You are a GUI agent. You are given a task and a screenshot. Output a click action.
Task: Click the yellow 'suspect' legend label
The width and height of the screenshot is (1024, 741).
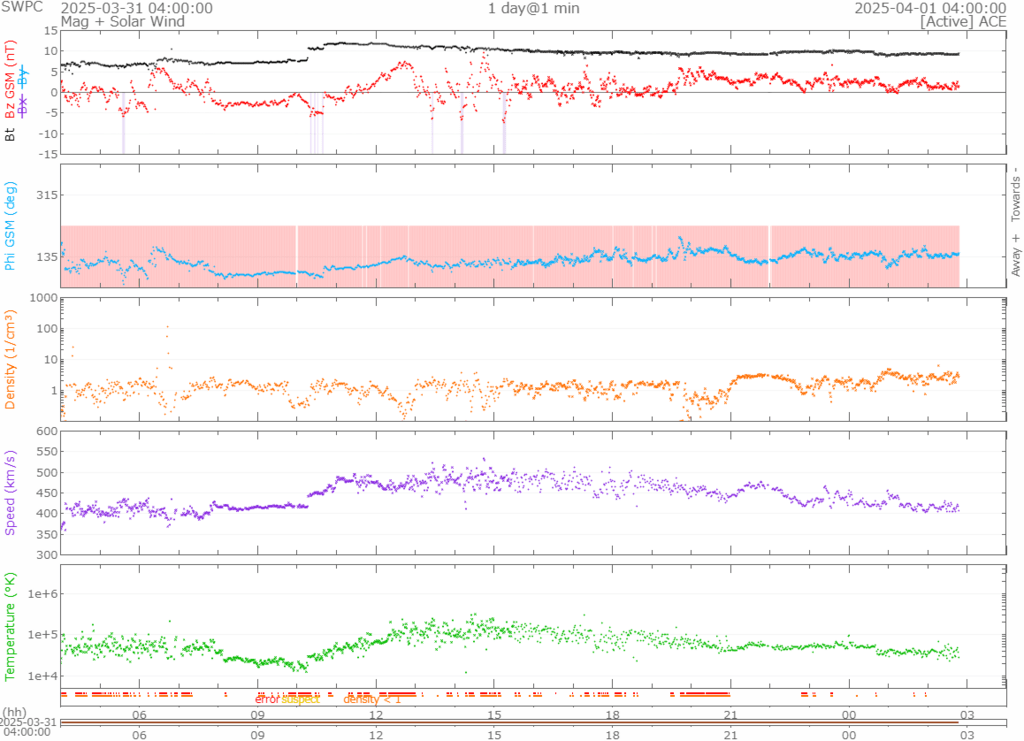pos(299,699)
